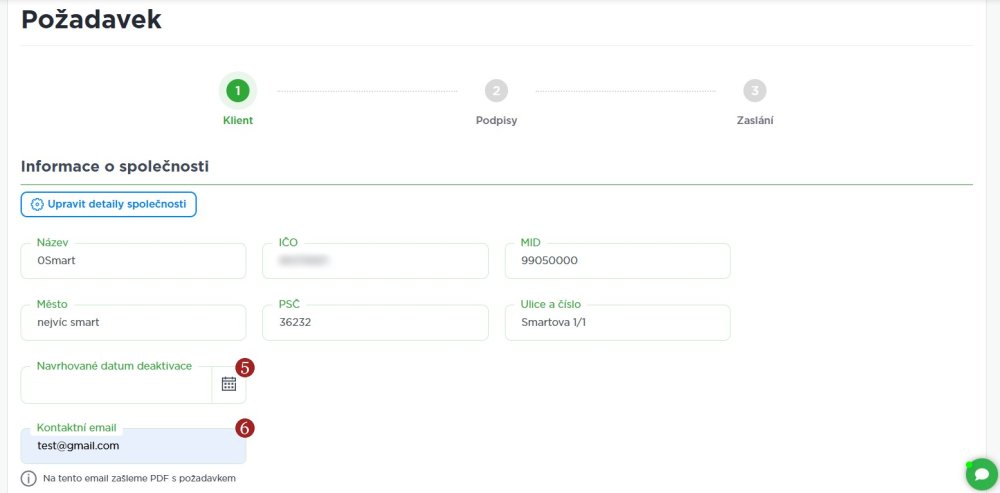Select the Klient step label
The width and height of the screenshot is (1000, 493).
237,120
